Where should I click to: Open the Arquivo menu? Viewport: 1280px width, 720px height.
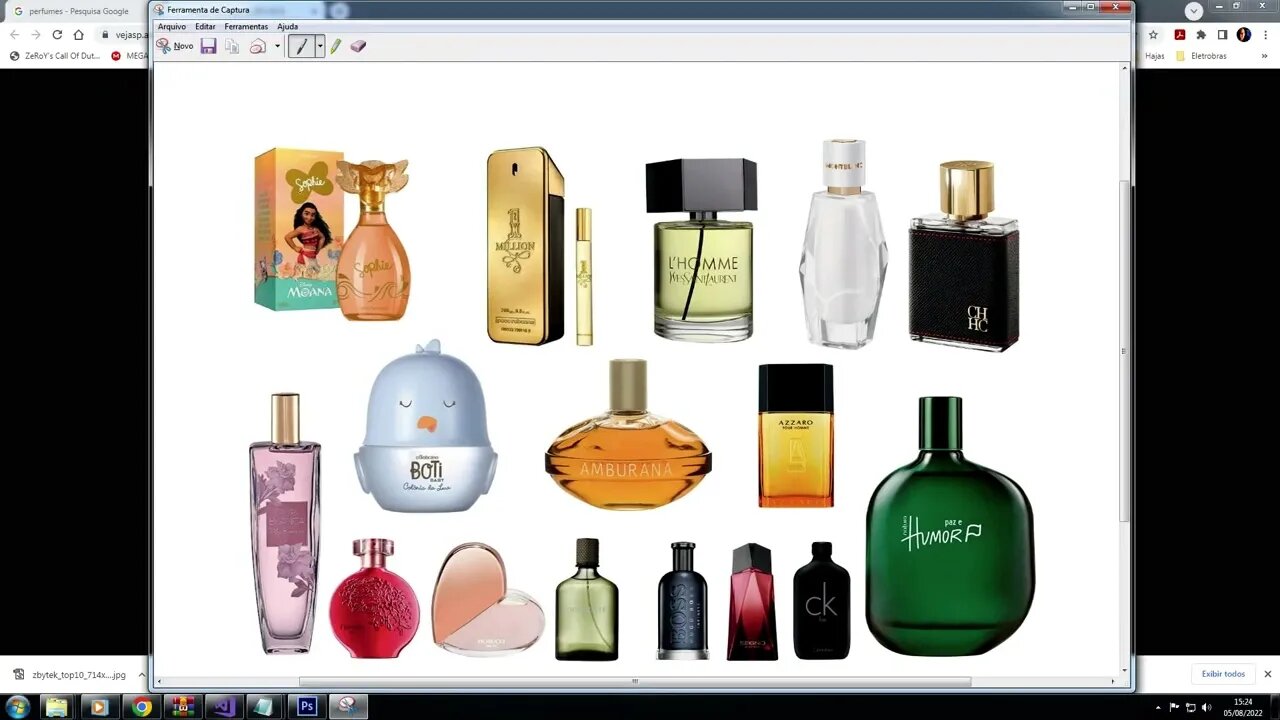click(172, 26)
